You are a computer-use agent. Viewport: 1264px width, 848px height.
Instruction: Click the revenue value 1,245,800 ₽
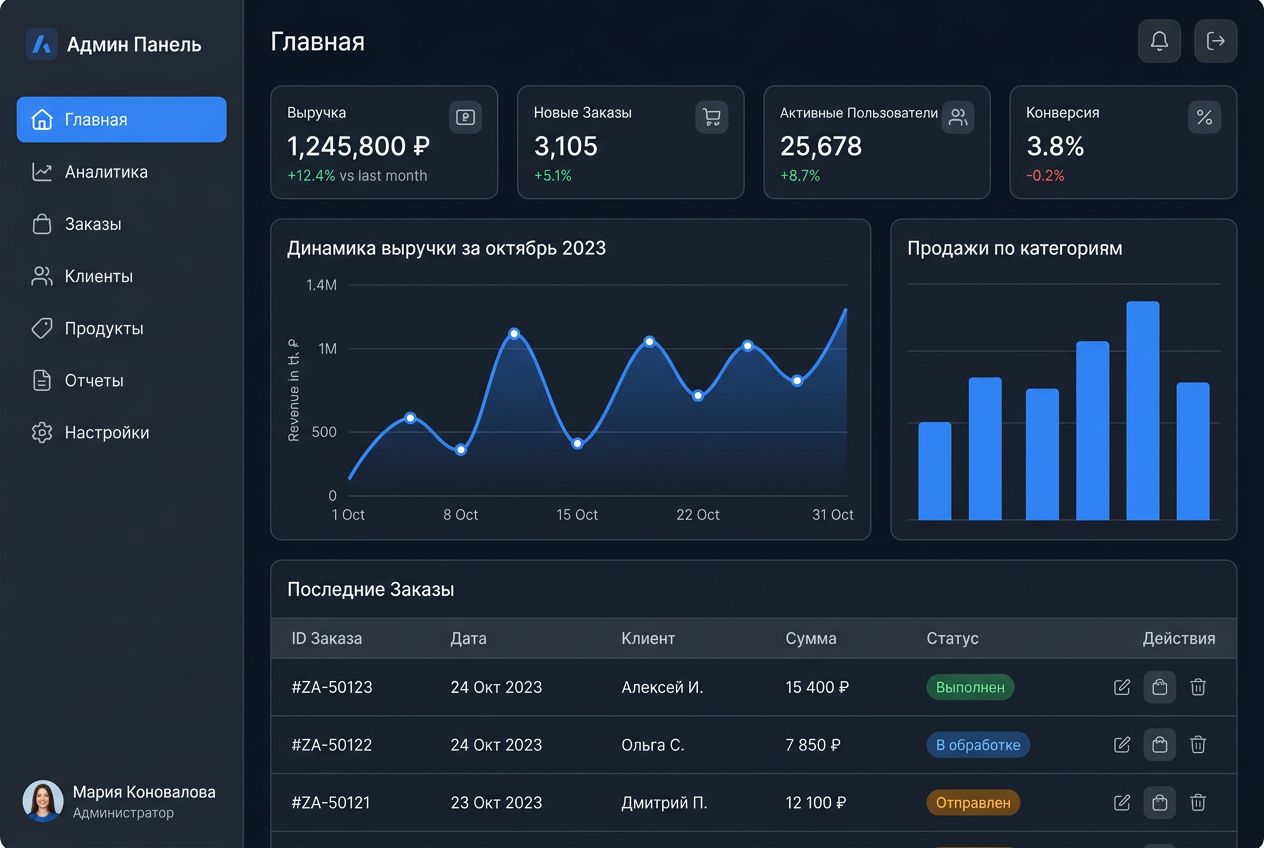[358, 146]
